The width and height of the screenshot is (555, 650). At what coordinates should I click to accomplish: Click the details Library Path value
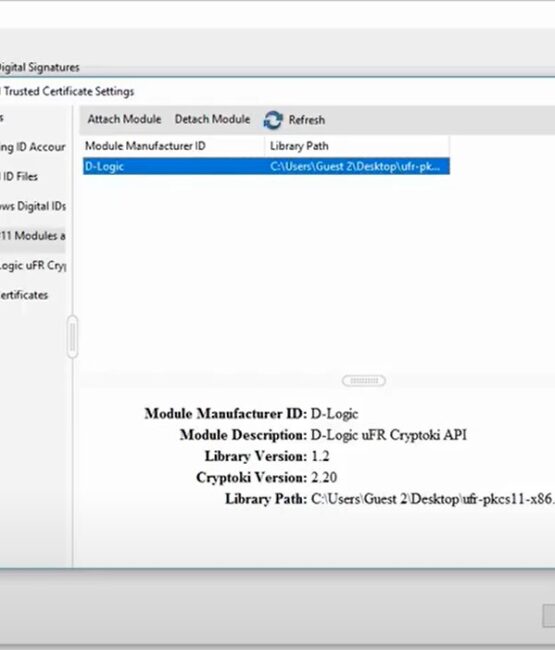433,499
